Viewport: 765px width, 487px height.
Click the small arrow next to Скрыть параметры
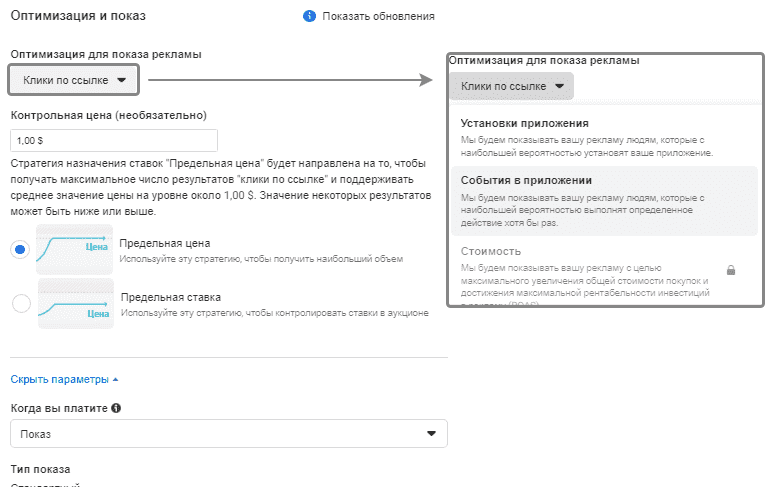point(115,380)
